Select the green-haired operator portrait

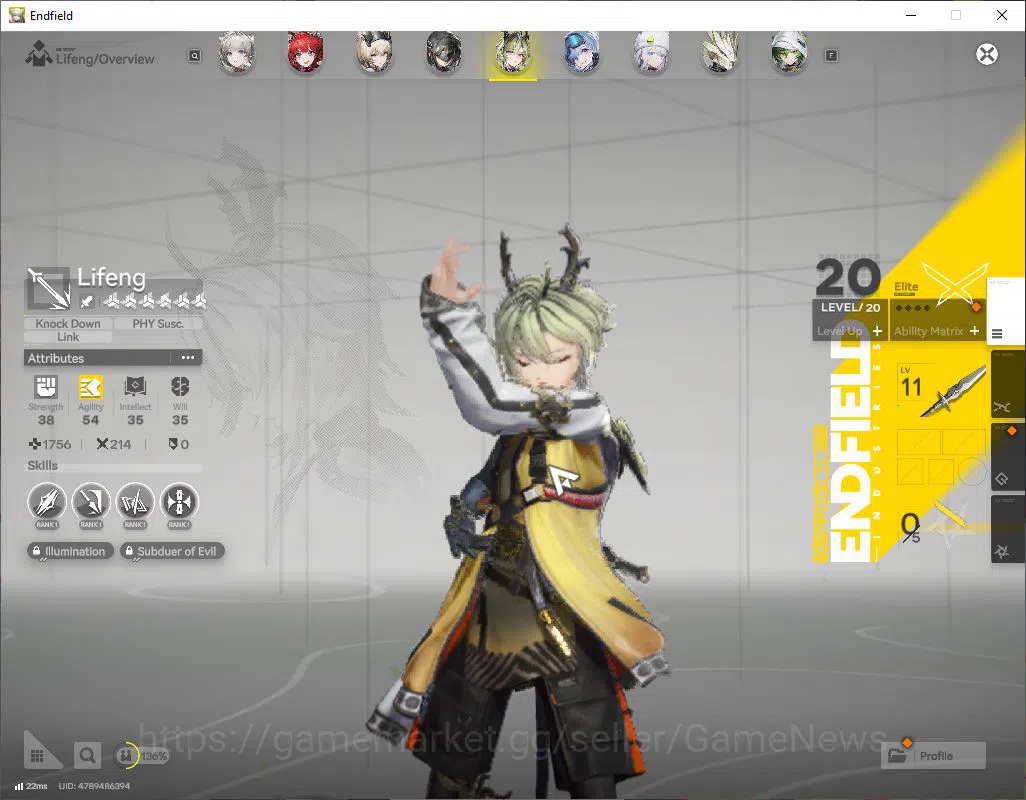pyautogui.click(x=789, y=54)
